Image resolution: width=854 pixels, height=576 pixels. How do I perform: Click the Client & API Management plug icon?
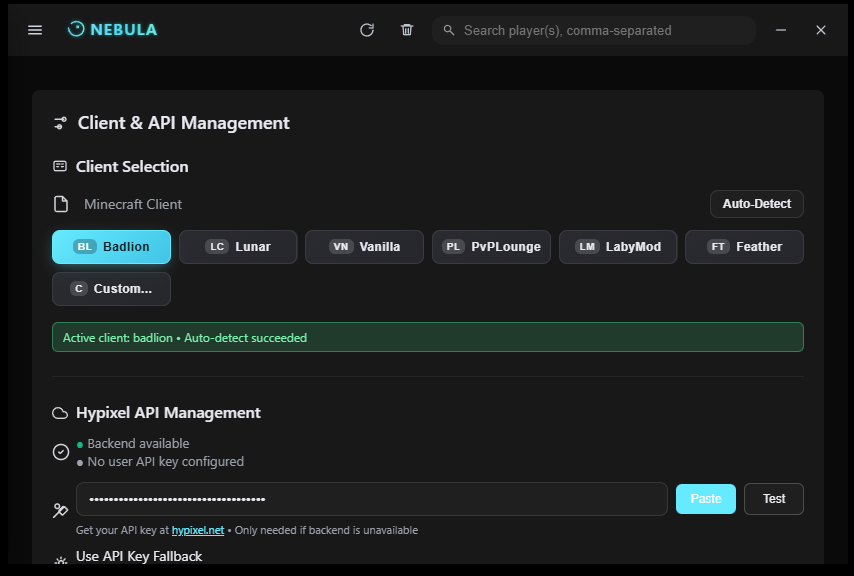point(60,122)
